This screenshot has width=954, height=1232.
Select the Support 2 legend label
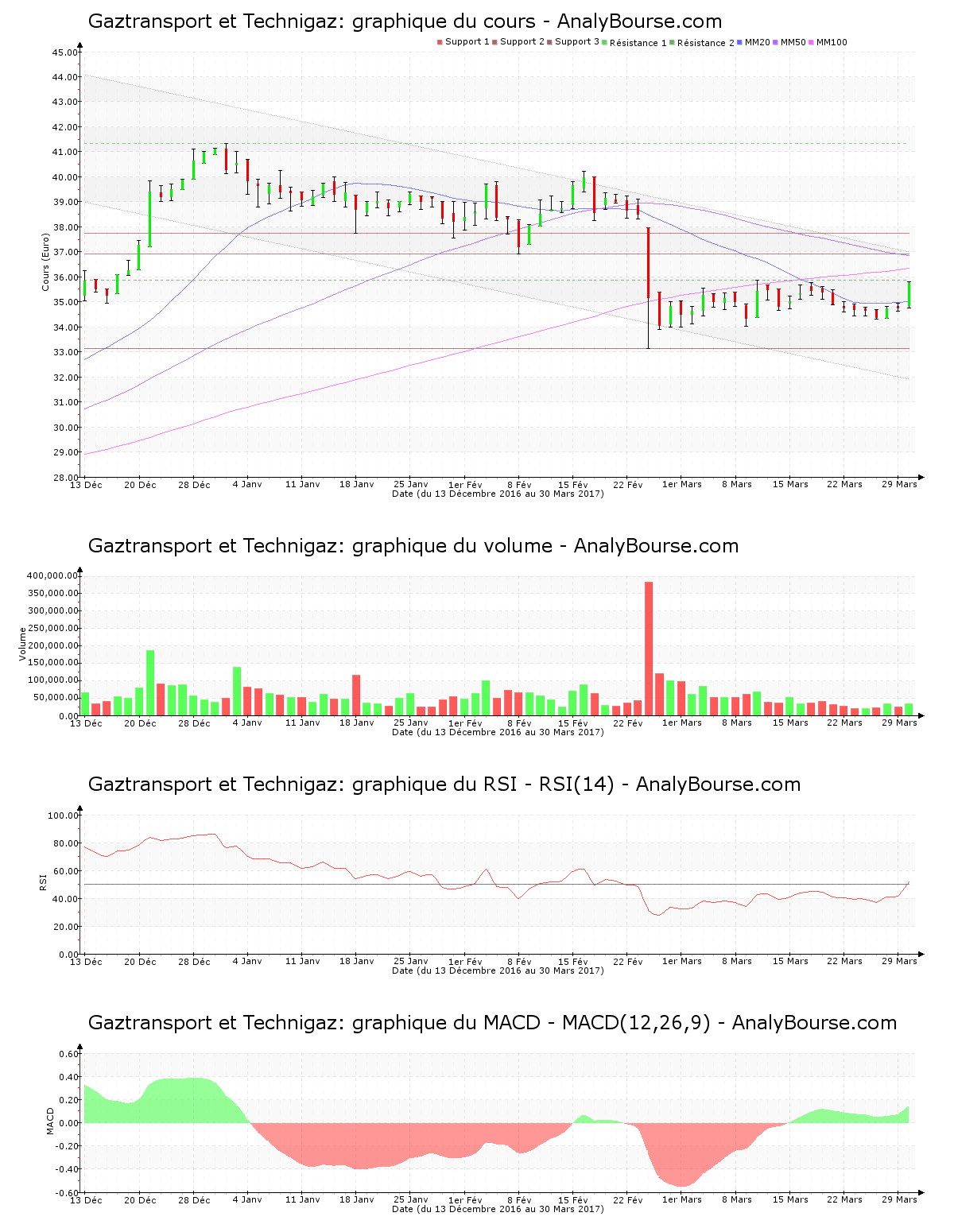point(522,42)
